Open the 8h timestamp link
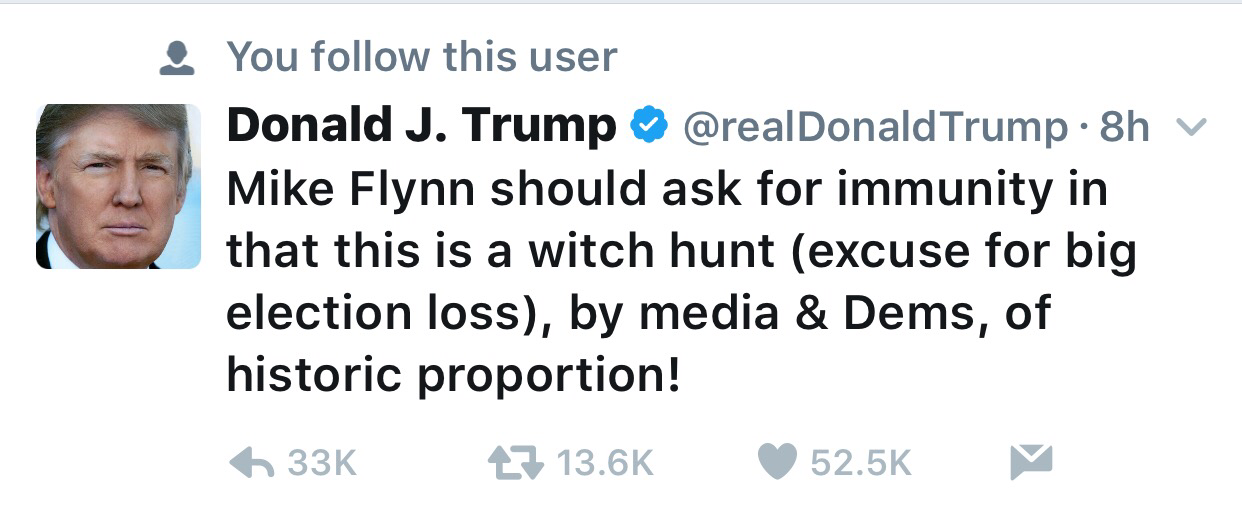The image size is (1242, 505). click(1123, 127)
